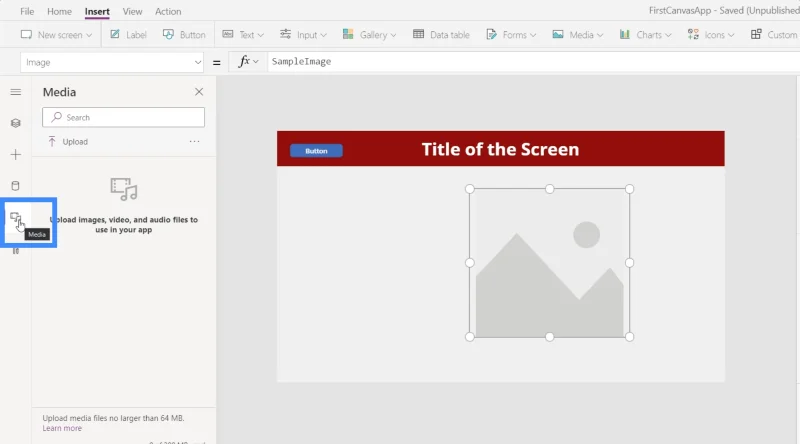
Task: Click the Icons shapes icon
Action: (693, 34)
